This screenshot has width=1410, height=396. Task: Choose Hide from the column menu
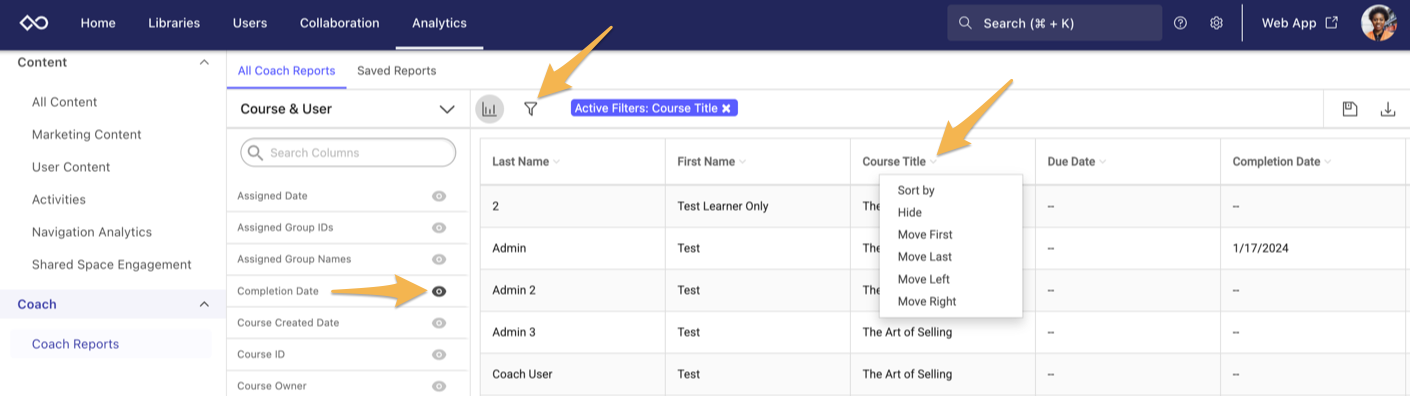910,212
